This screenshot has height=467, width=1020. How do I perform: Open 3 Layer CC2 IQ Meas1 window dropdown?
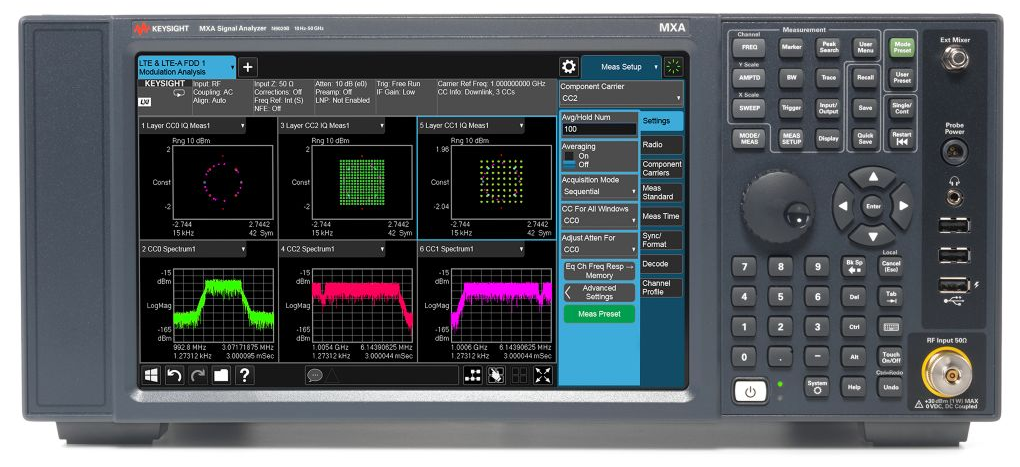332,125
